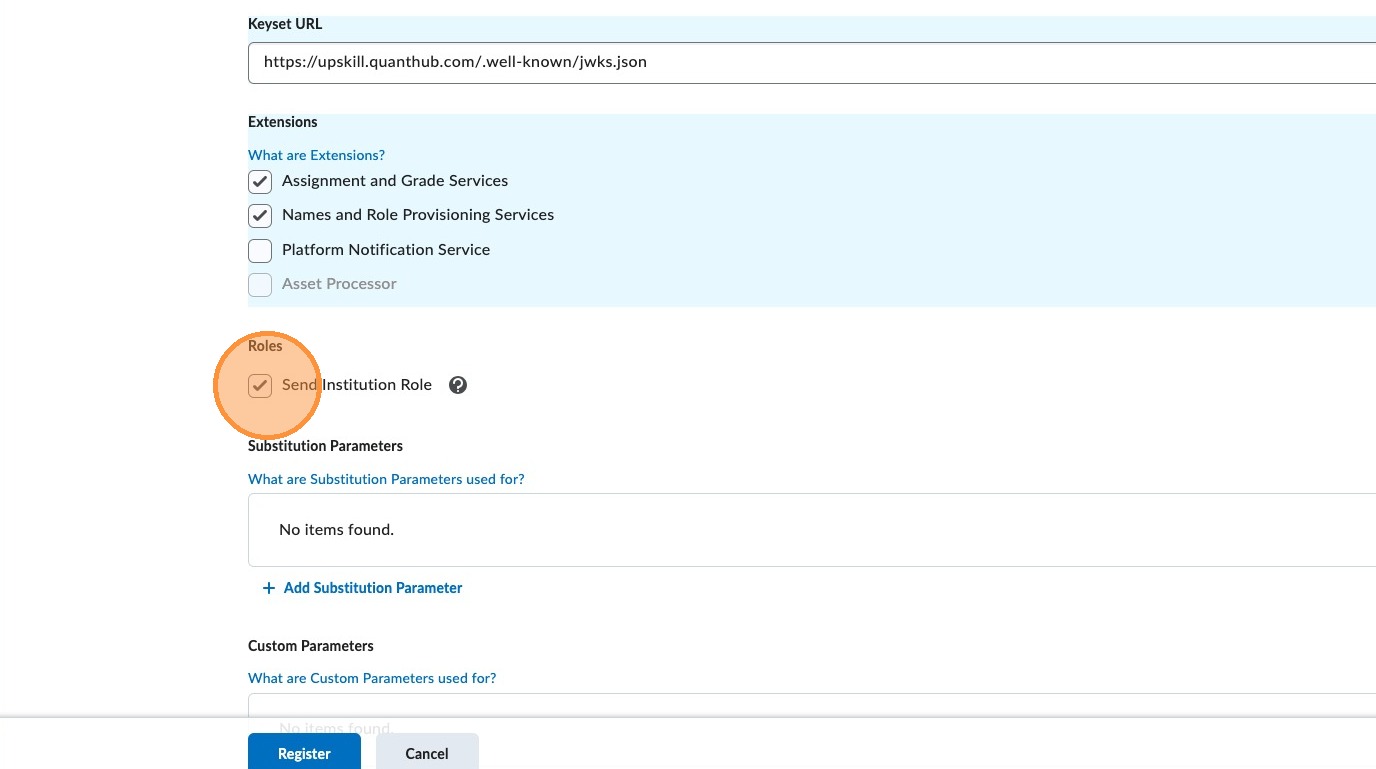The height and width of the screenshot is (769, 1376).
Task: Click the plus icon before Add Substitution Parameter
Action: 268,588
